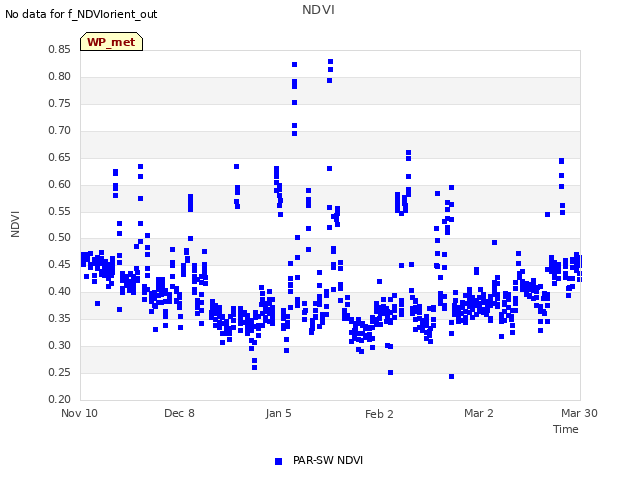
Task: Click the 0.40 y-axis tick label
Action: pyautogui.click(x=60, y=291)
